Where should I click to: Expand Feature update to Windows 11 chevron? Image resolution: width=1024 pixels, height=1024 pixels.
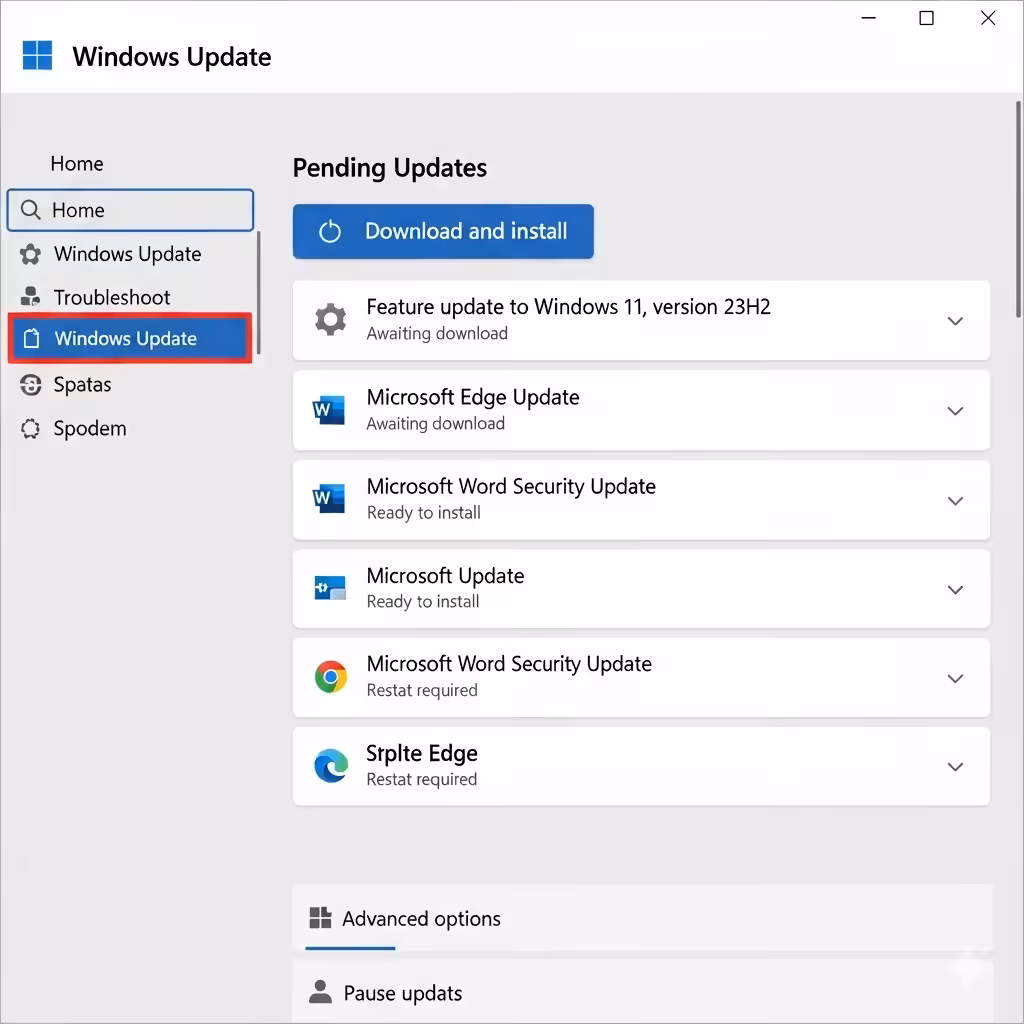coord(955,321)
